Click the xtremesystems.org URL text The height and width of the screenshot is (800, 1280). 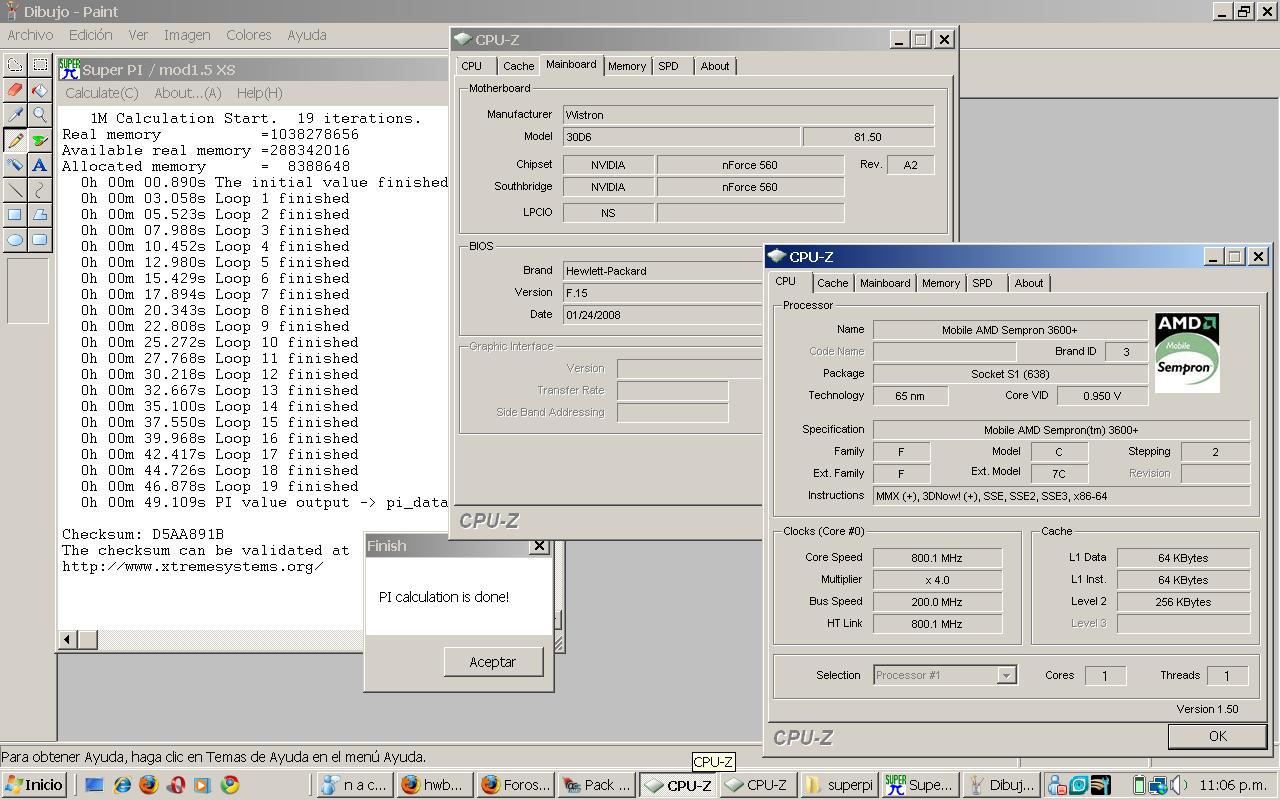pos(193,566)
